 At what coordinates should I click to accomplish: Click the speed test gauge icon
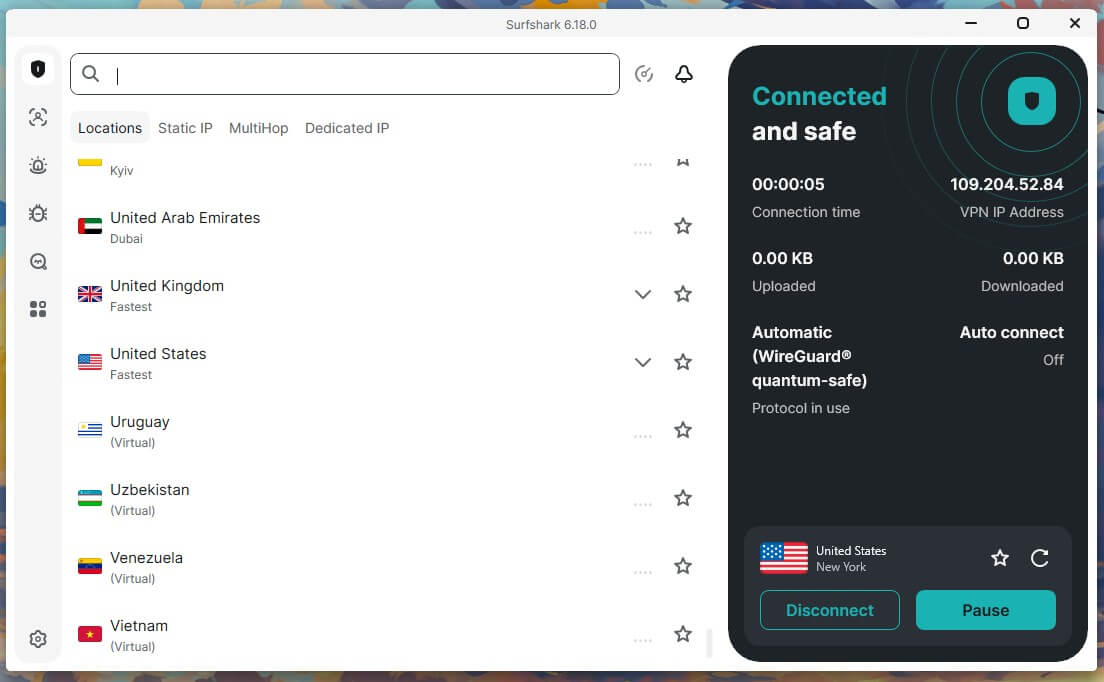click(644, 74)
